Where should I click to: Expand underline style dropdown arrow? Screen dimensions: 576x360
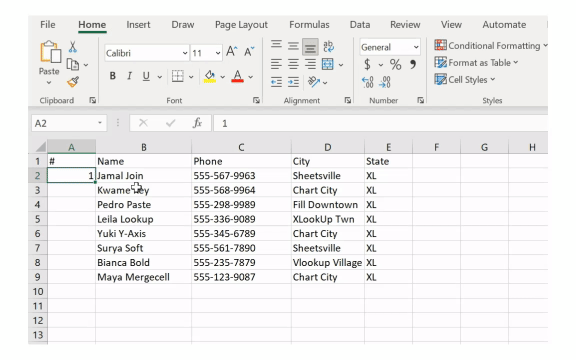pyautogui.click(x=159, y=77)
